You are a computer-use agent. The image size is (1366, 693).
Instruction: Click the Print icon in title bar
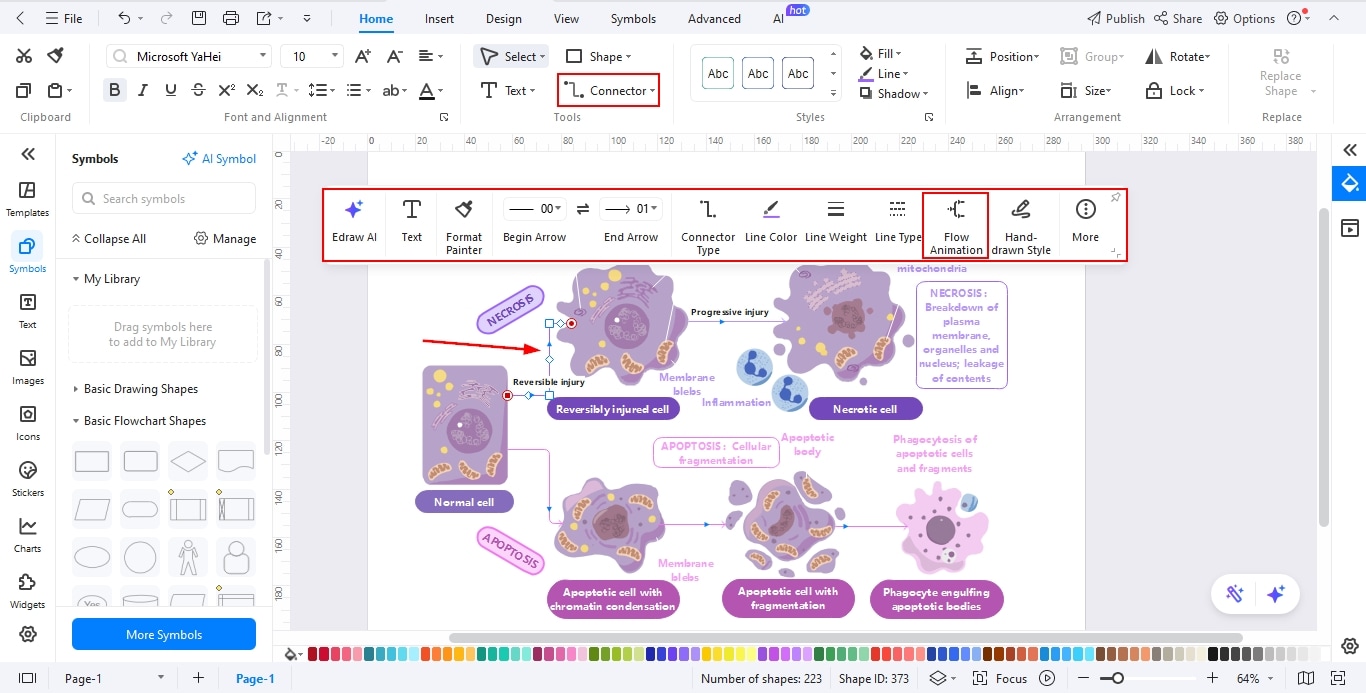[x=231, y=18]
